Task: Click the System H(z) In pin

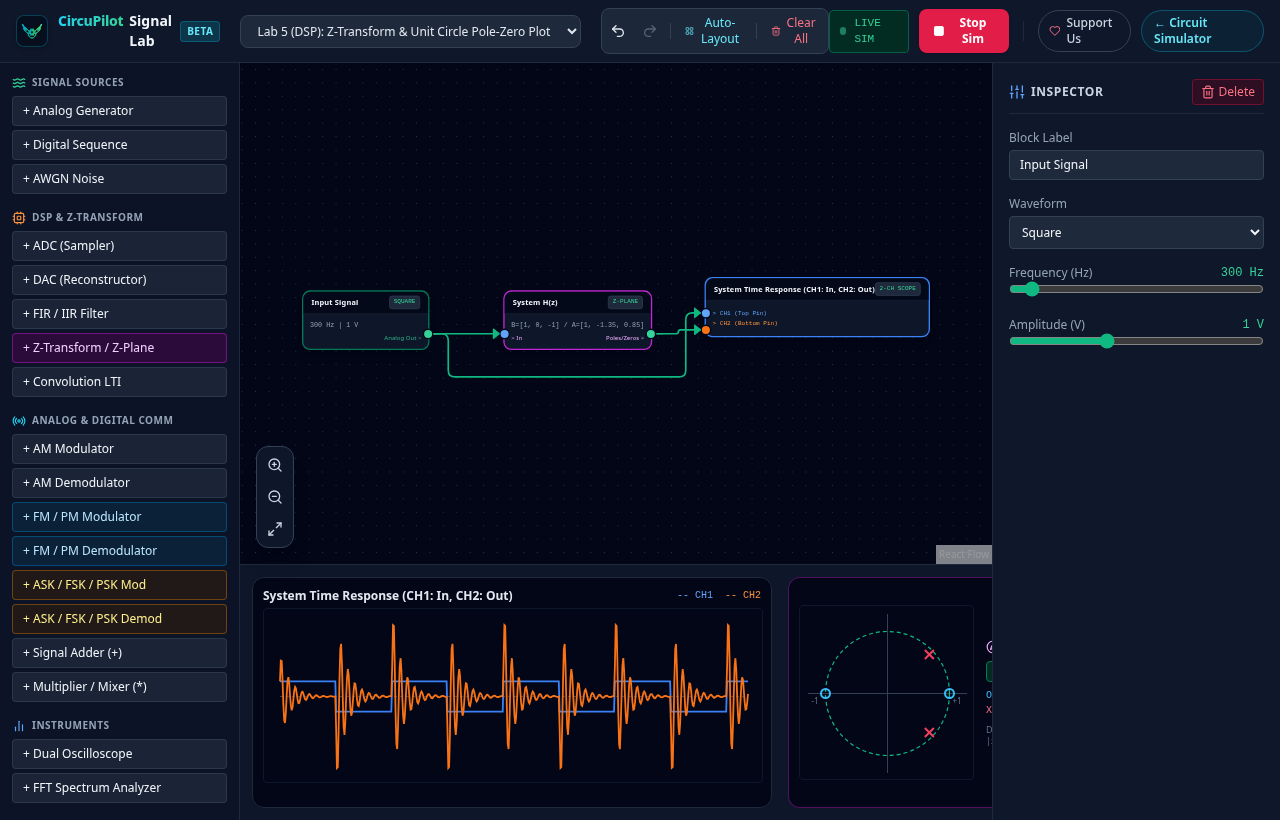Action: coord(504,334)
